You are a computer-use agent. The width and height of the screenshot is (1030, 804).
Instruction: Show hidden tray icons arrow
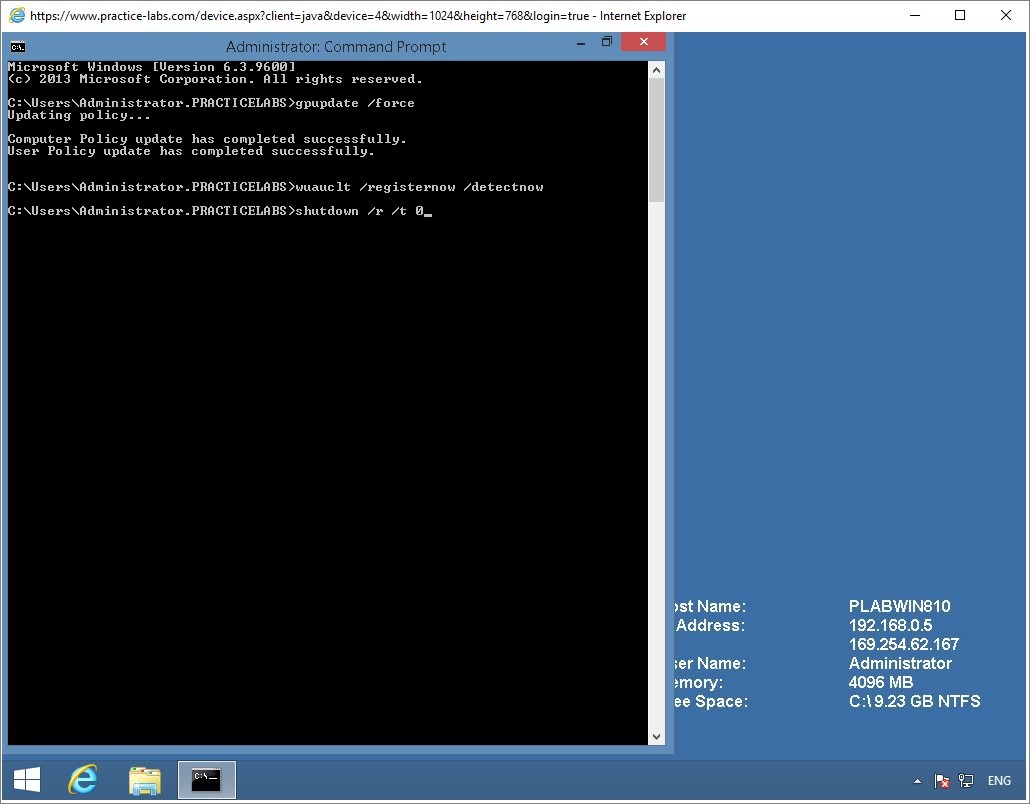coord(917,781)
